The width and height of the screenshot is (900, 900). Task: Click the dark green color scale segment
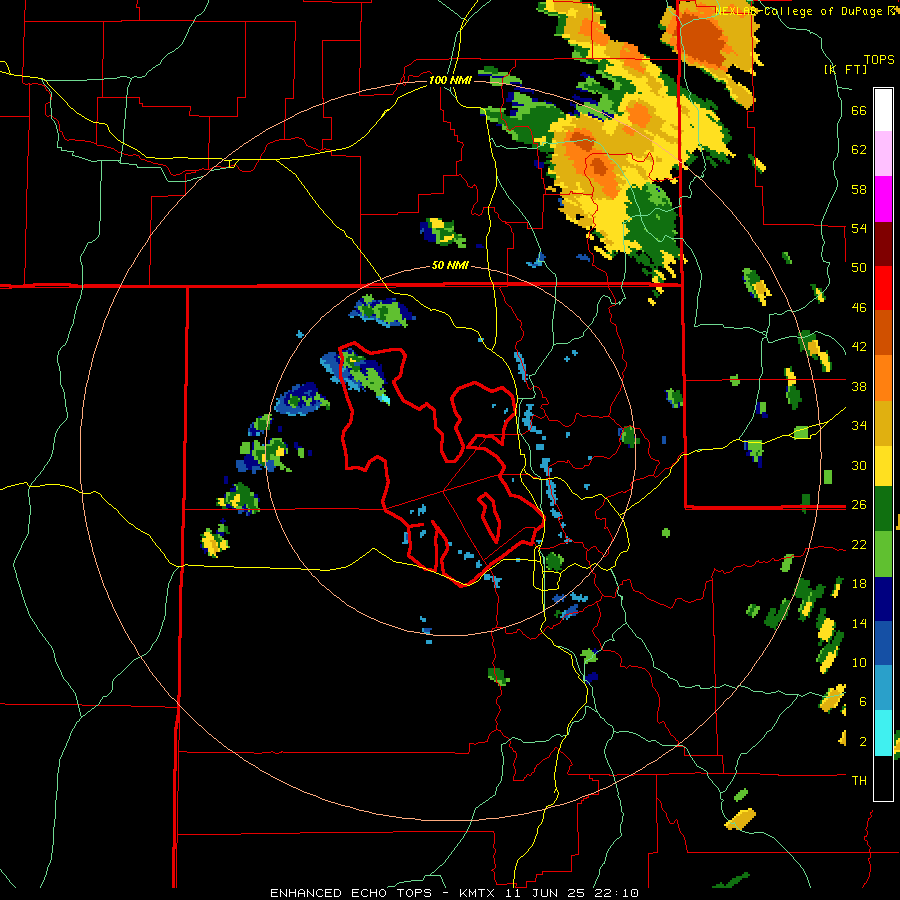pyautogui.click(x=883, y=509)
